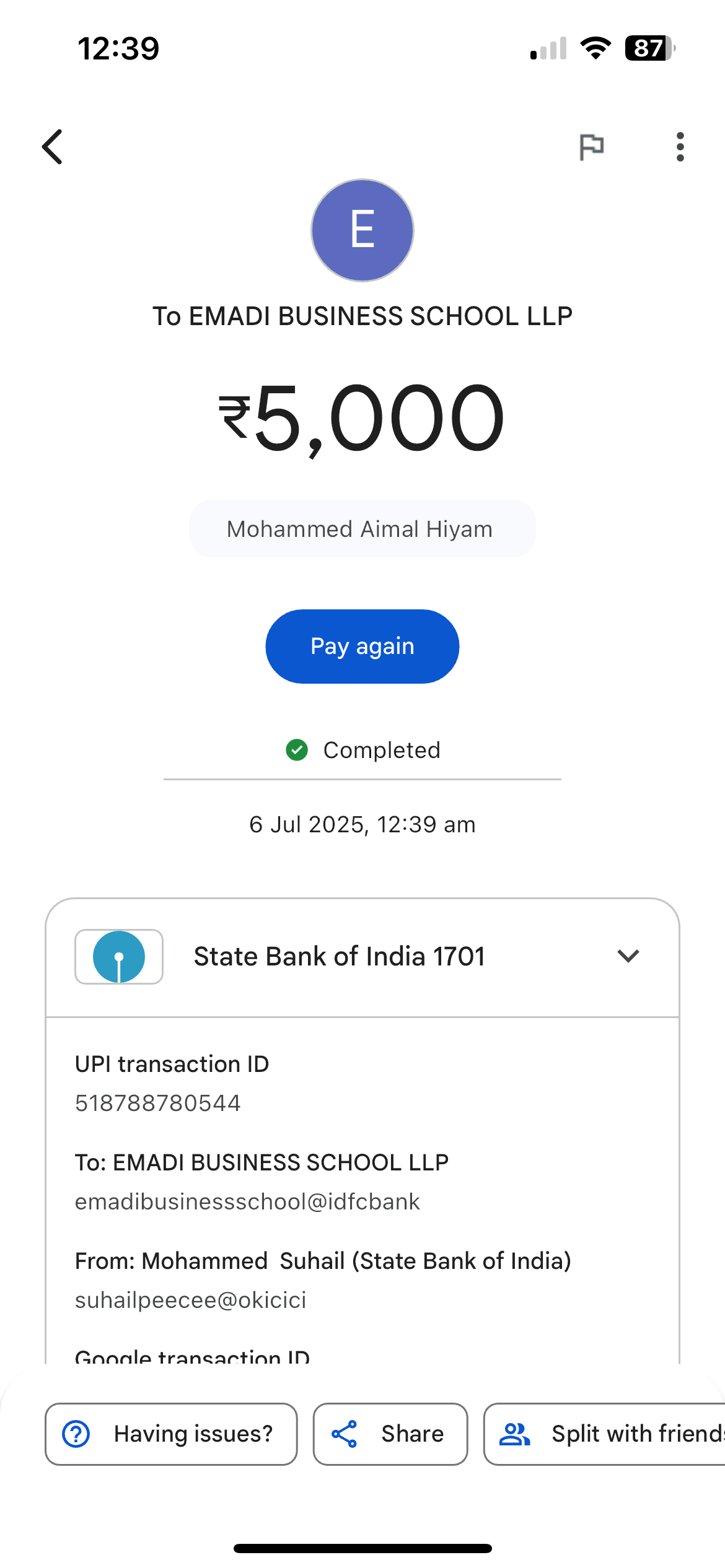Tap the EMADI recipient avatar circle

coord(362,230)
